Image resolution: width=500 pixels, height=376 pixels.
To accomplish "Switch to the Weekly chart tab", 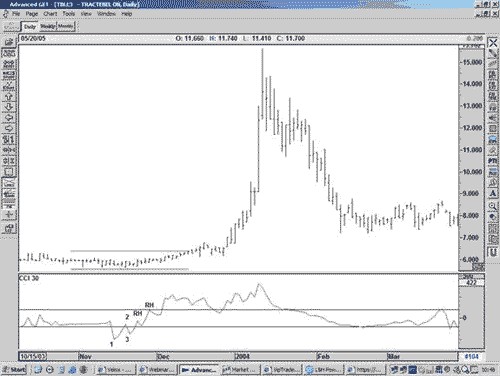I will point(48,26).
